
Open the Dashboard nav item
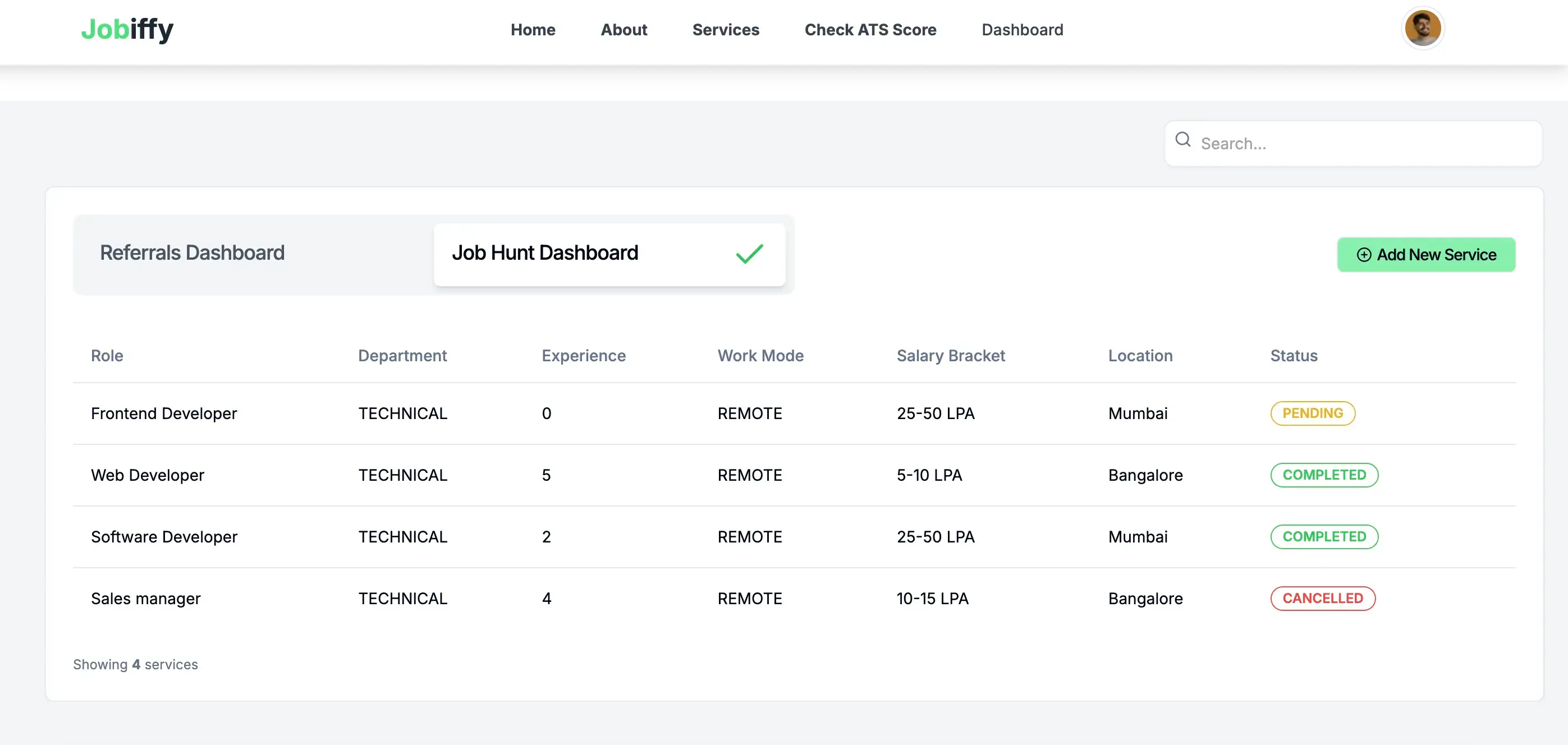click(x=1022, y=30)
